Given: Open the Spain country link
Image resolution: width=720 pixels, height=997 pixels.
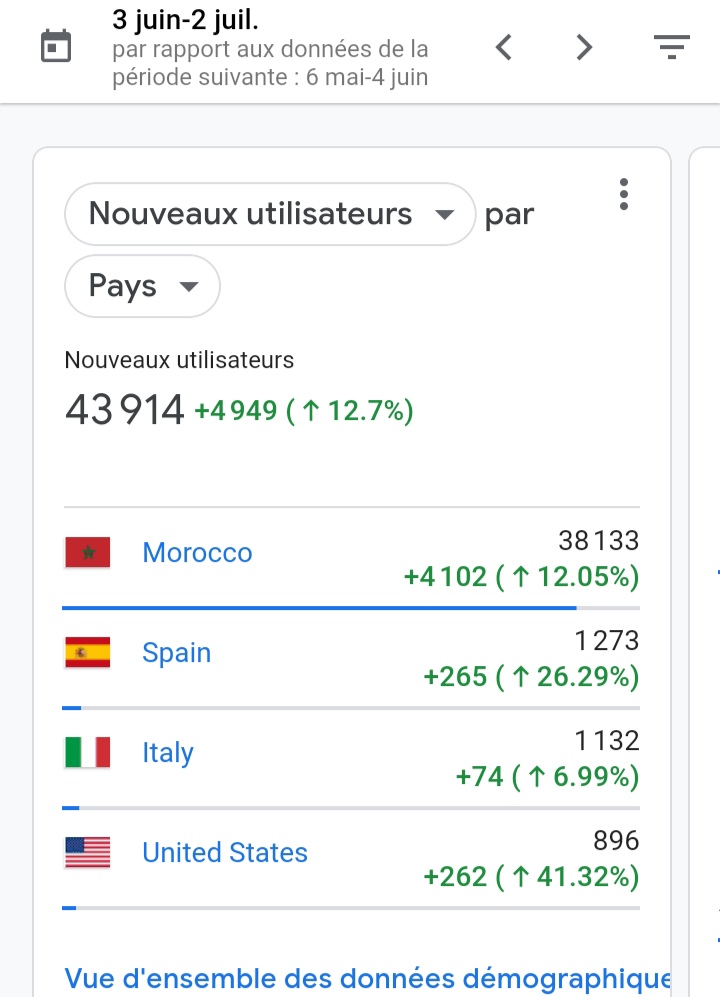Looking at the screenshot, I should tap(176, 653).
